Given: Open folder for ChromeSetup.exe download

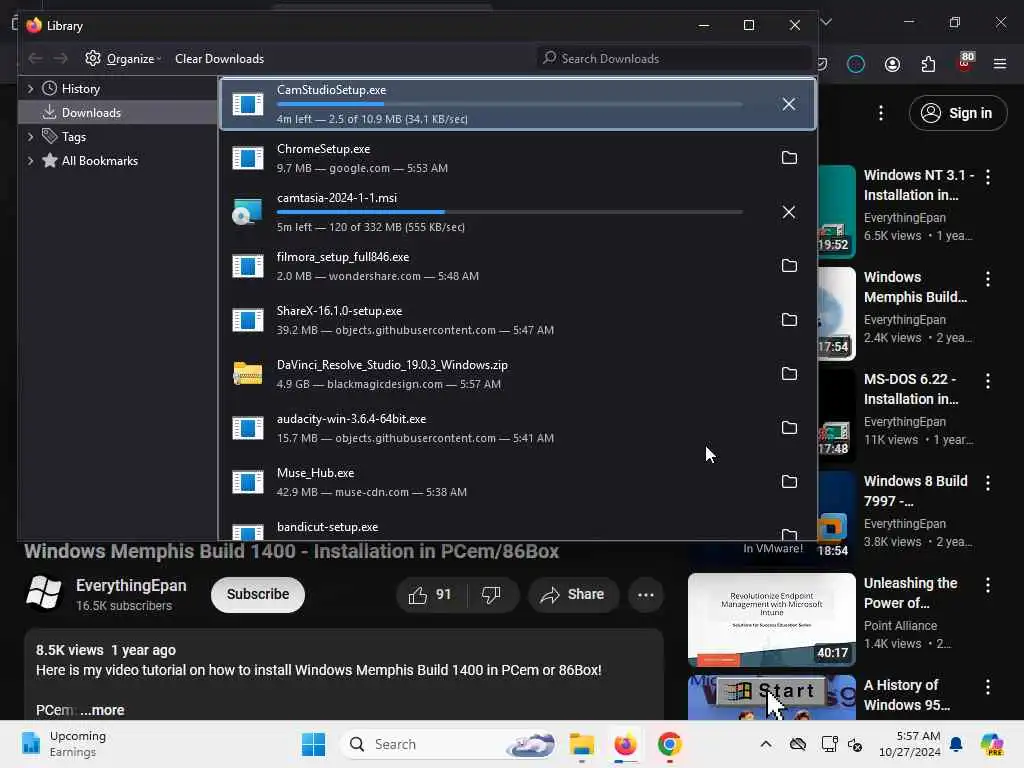Looking at the screenshot, I should 789,157.
